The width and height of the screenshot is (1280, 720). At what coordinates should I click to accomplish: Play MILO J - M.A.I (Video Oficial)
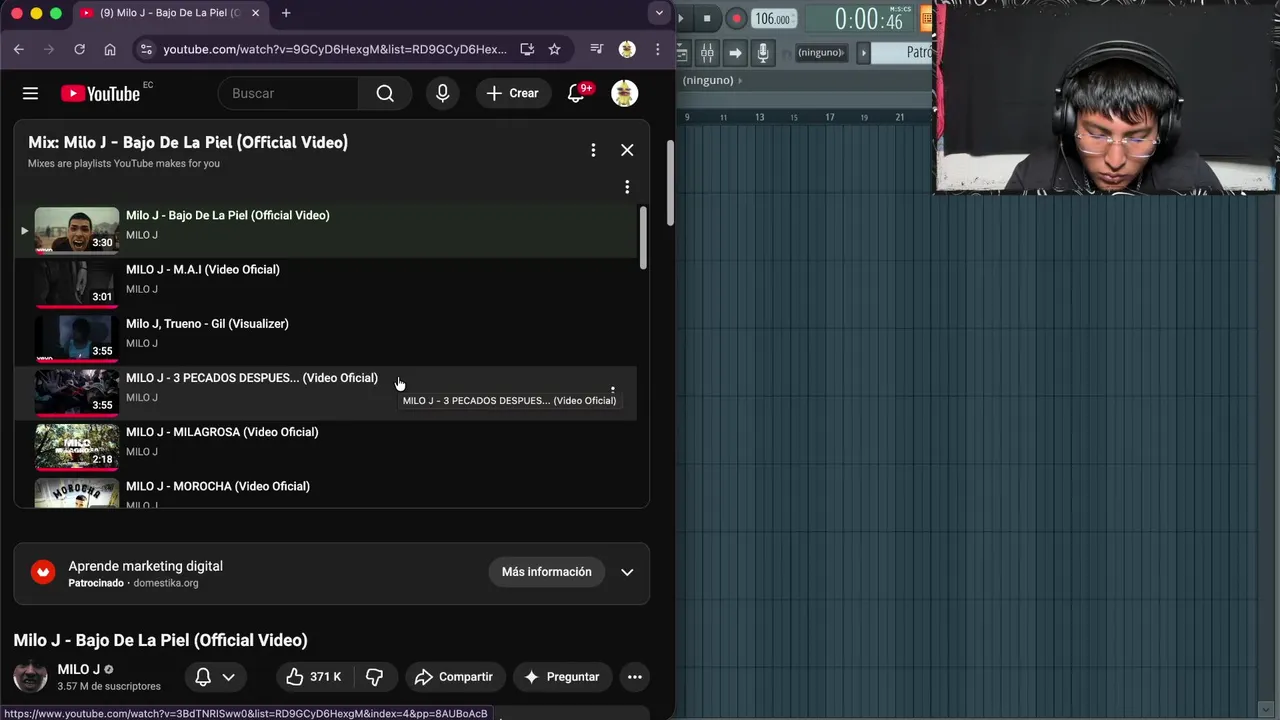(x=202, y=269)
